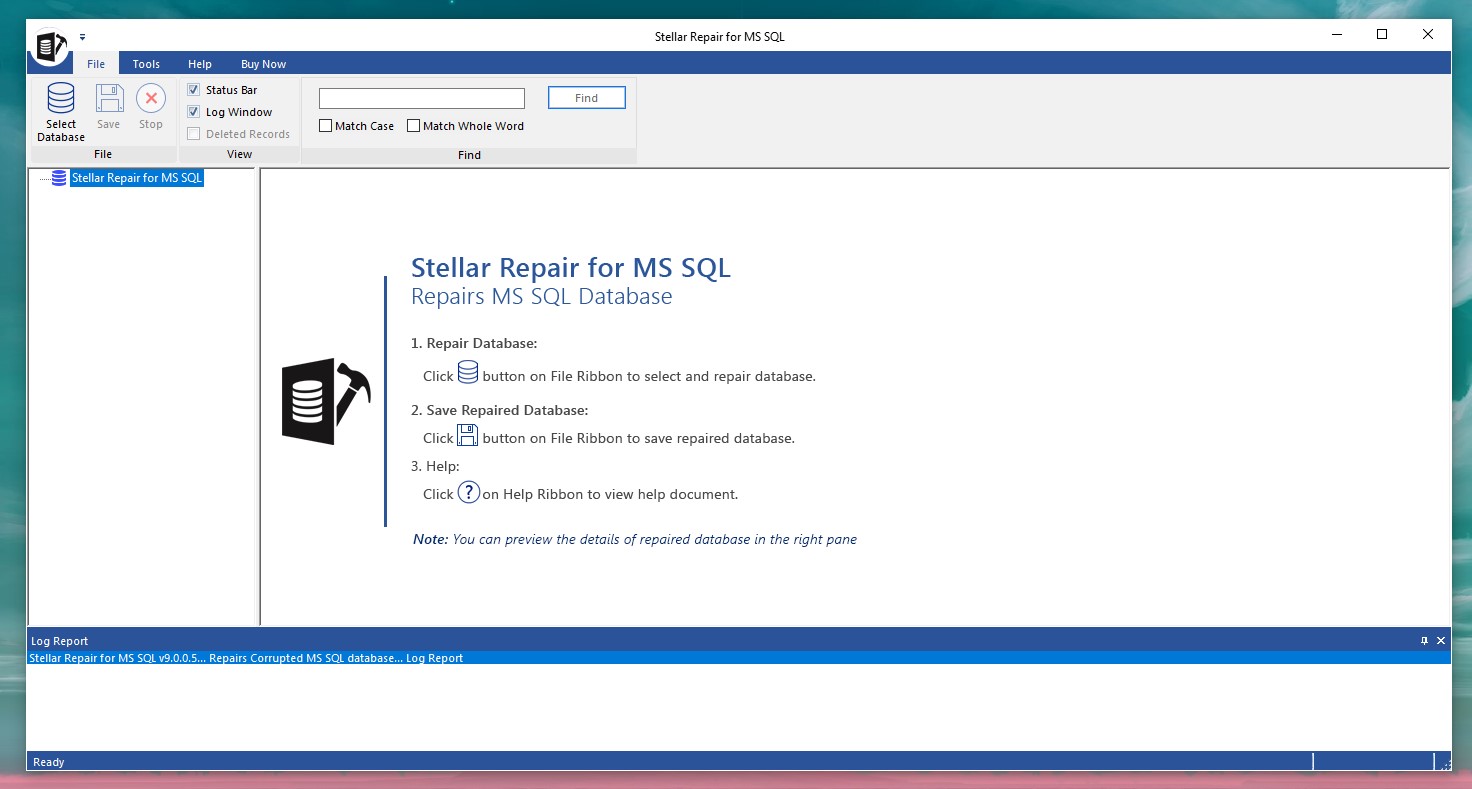Click the large hammer database logo
The height and width of the screenshot is (789, 1472).
tap(326, 401)
